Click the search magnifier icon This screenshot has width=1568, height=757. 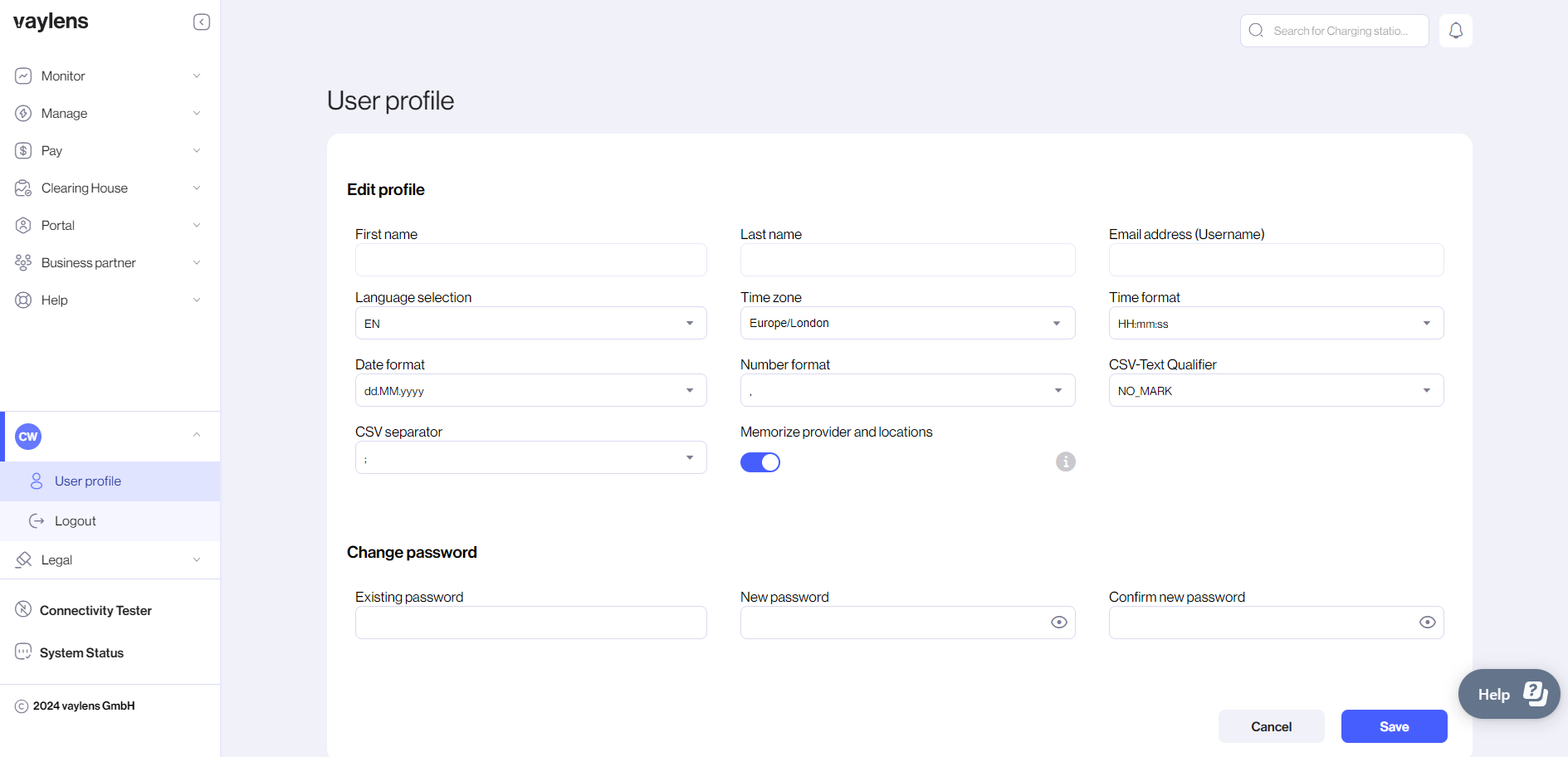(1256, 31)
